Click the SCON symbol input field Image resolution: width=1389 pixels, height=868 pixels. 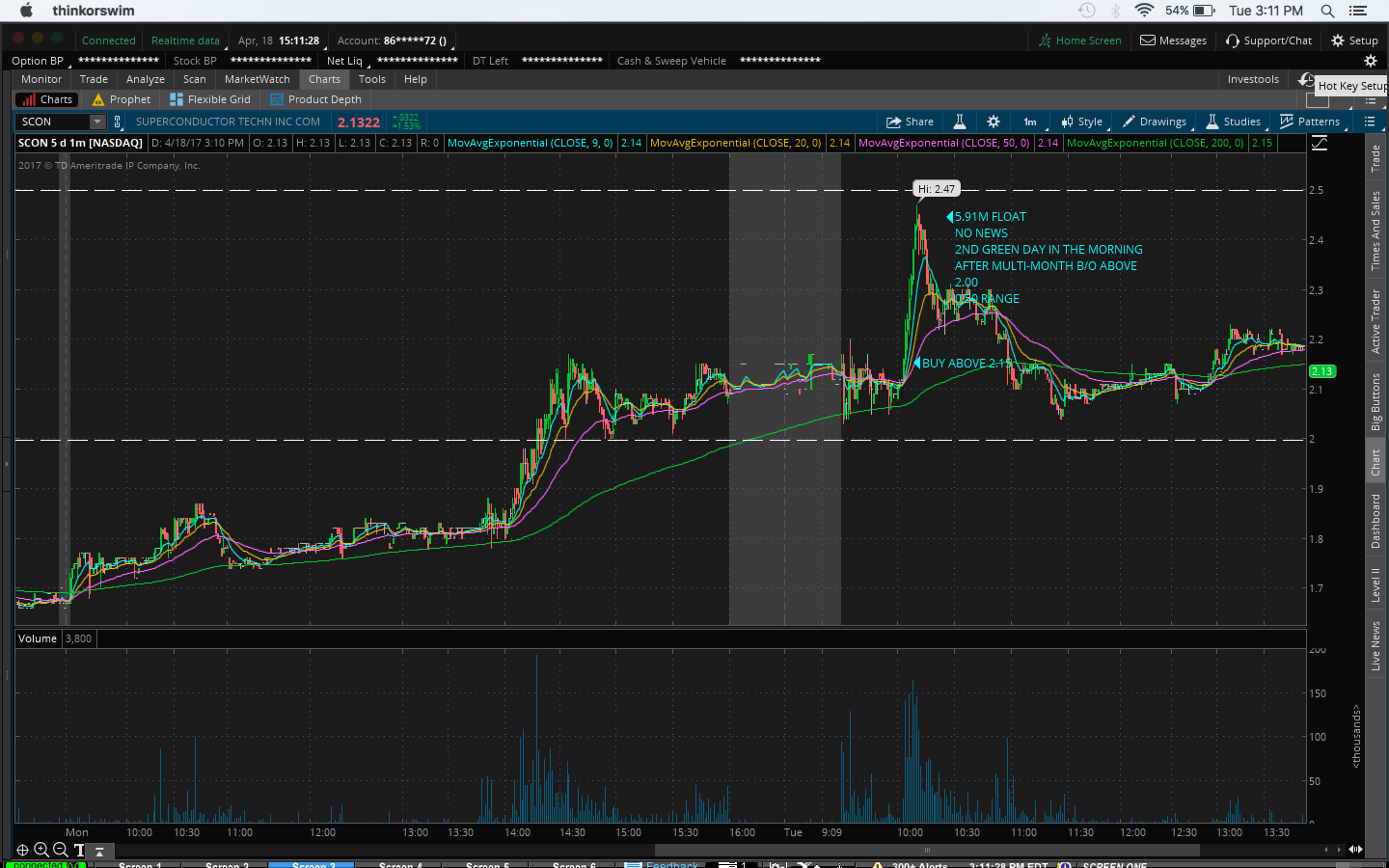pyautogui.click(x=53, y=122)
